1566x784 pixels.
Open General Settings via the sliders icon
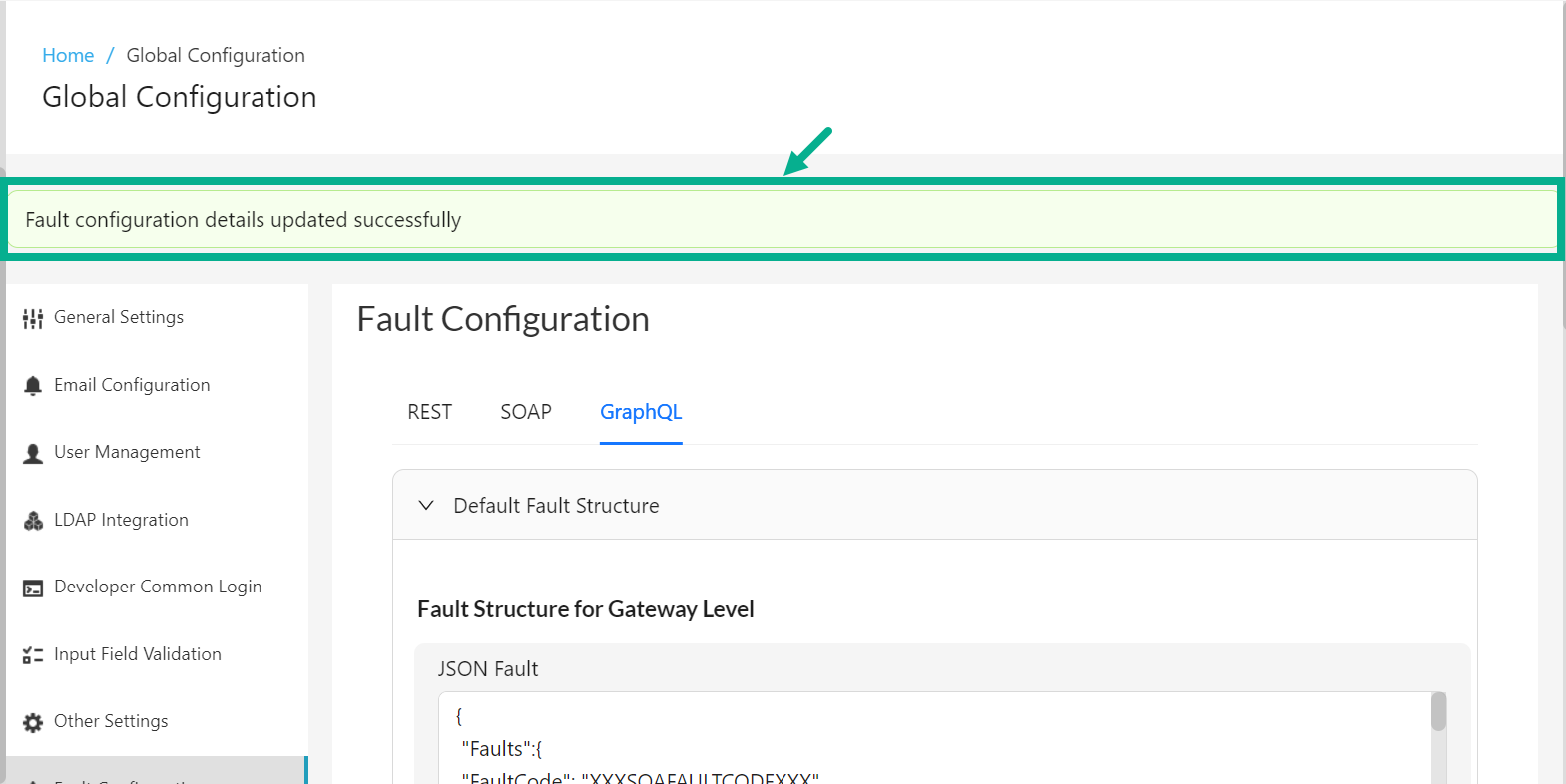click(33, 317)
